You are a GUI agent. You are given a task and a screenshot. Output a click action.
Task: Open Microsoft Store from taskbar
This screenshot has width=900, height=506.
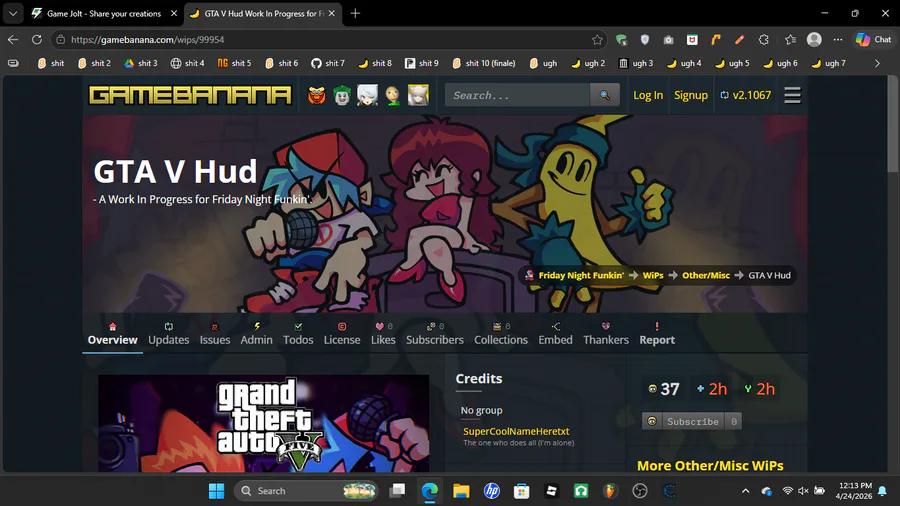click(521, 491)
